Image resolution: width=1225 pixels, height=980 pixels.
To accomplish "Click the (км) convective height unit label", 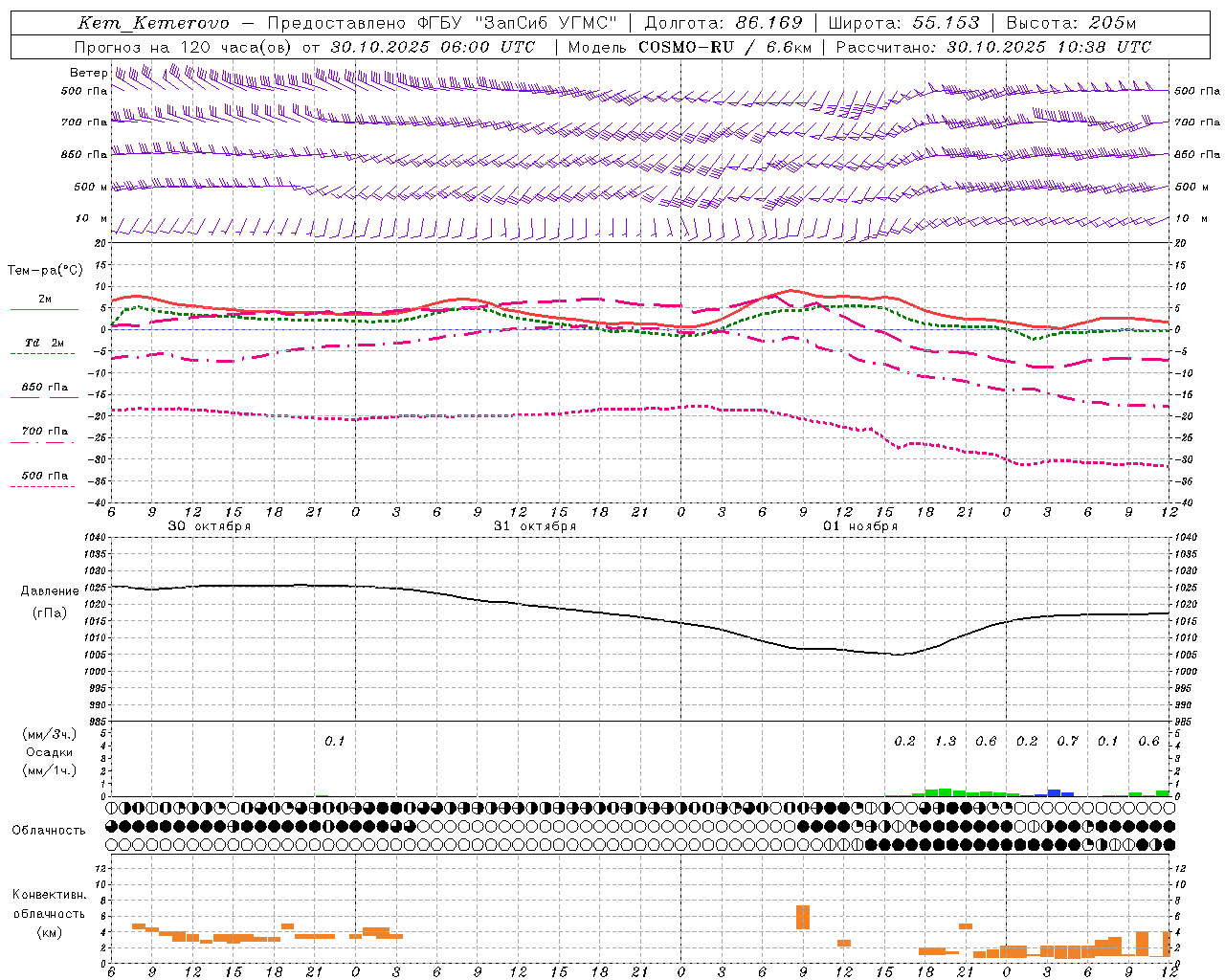I will pos(50,932).
